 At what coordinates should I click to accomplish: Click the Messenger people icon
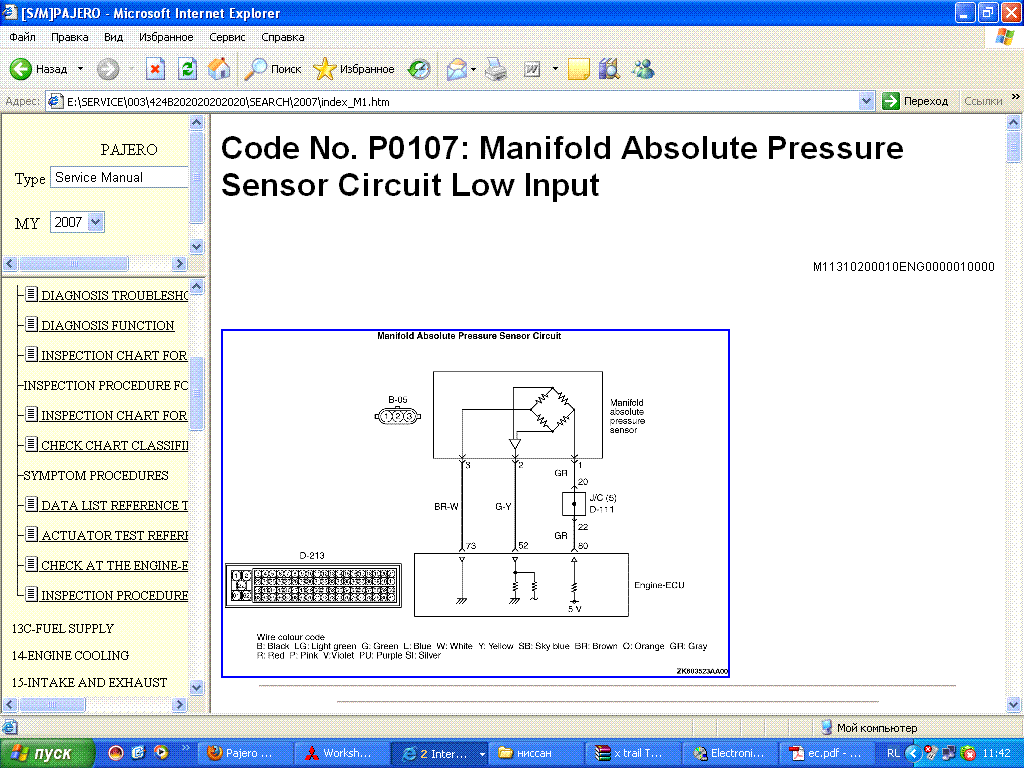point(643,69)
